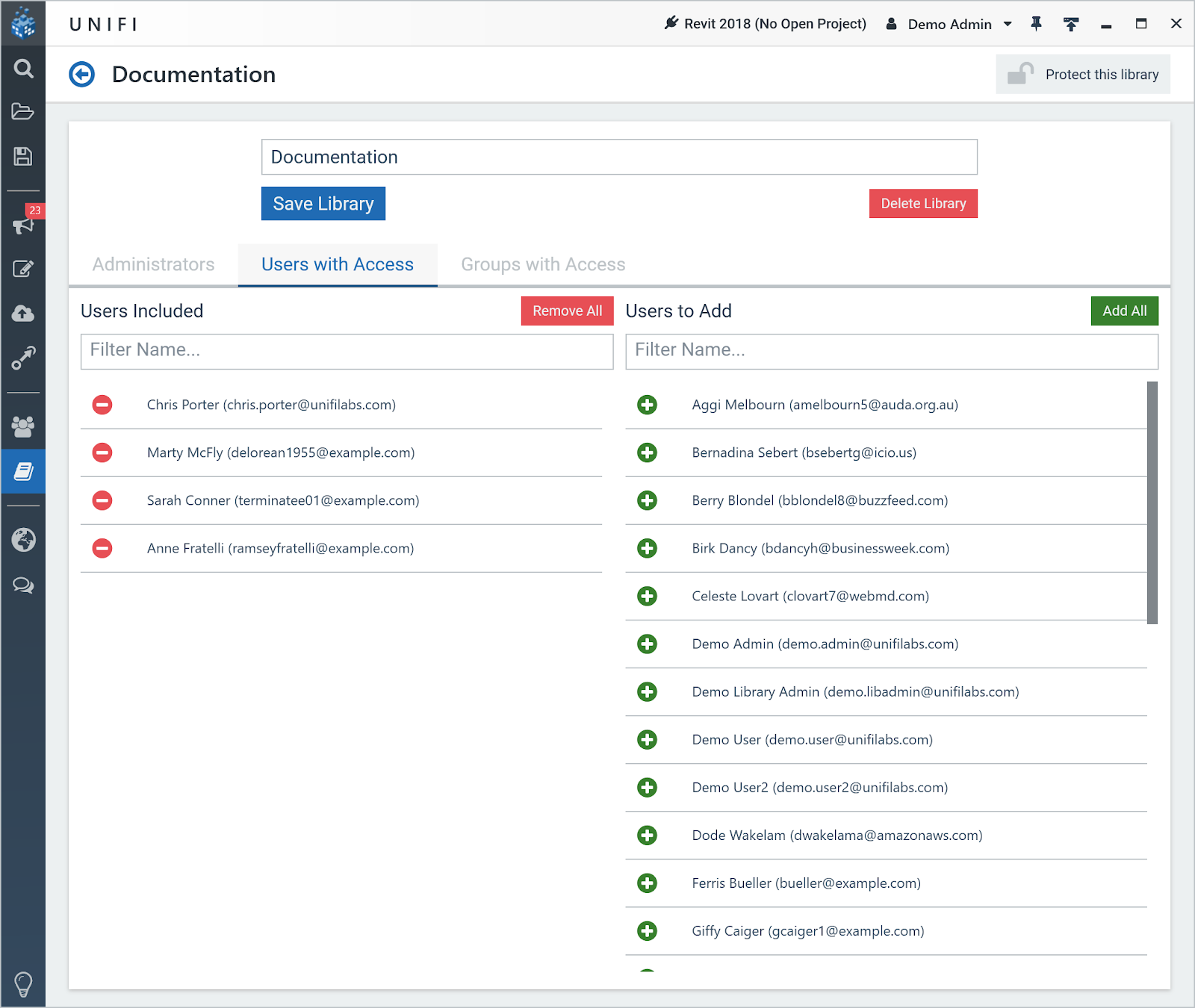
Task: Add Aggi Melbourn with green plus icon
Action: click(647, 405)
